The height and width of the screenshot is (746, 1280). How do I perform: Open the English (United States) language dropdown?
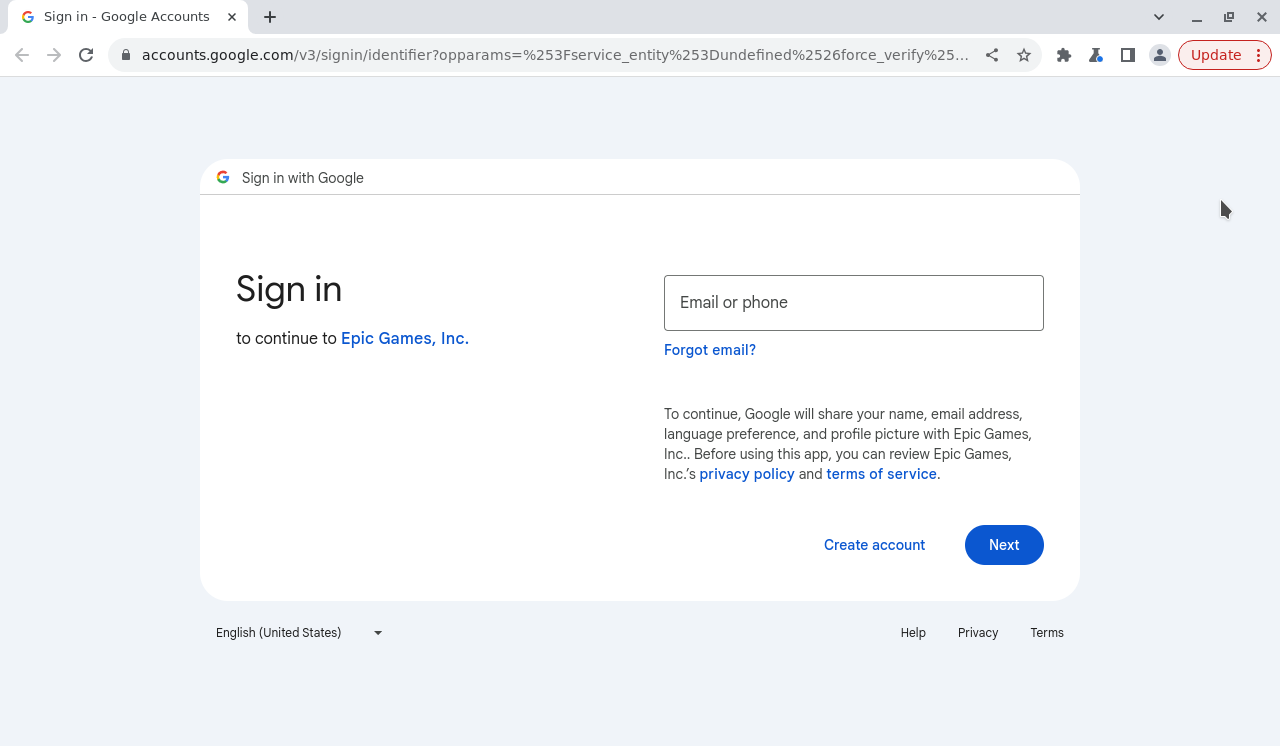point(299,633)
